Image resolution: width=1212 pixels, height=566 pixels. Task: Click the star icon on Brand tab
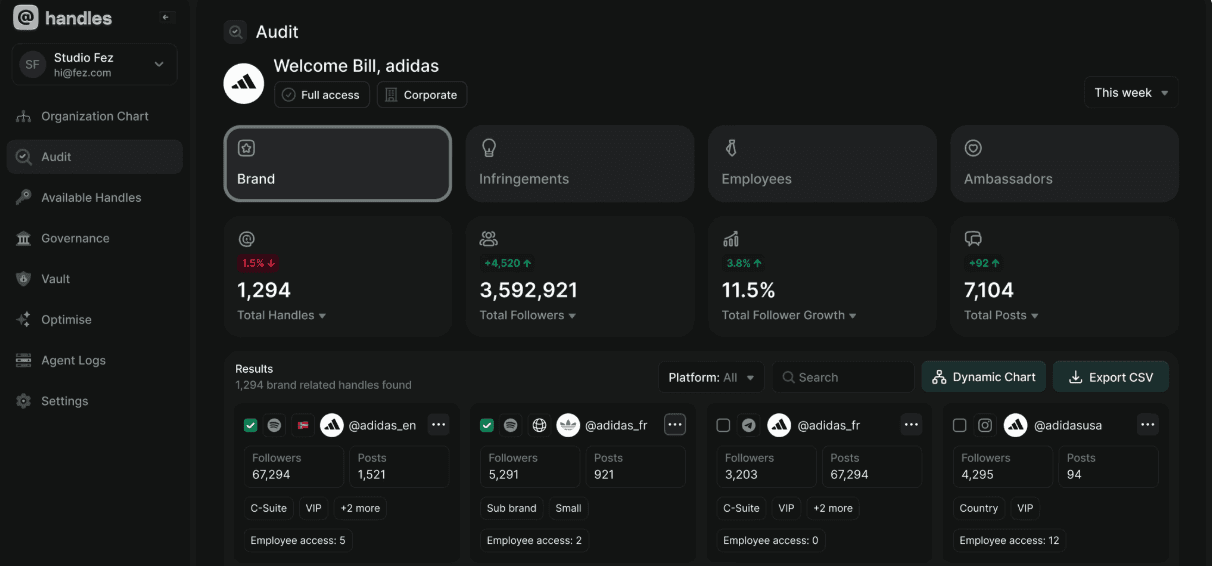pos(246,148)
